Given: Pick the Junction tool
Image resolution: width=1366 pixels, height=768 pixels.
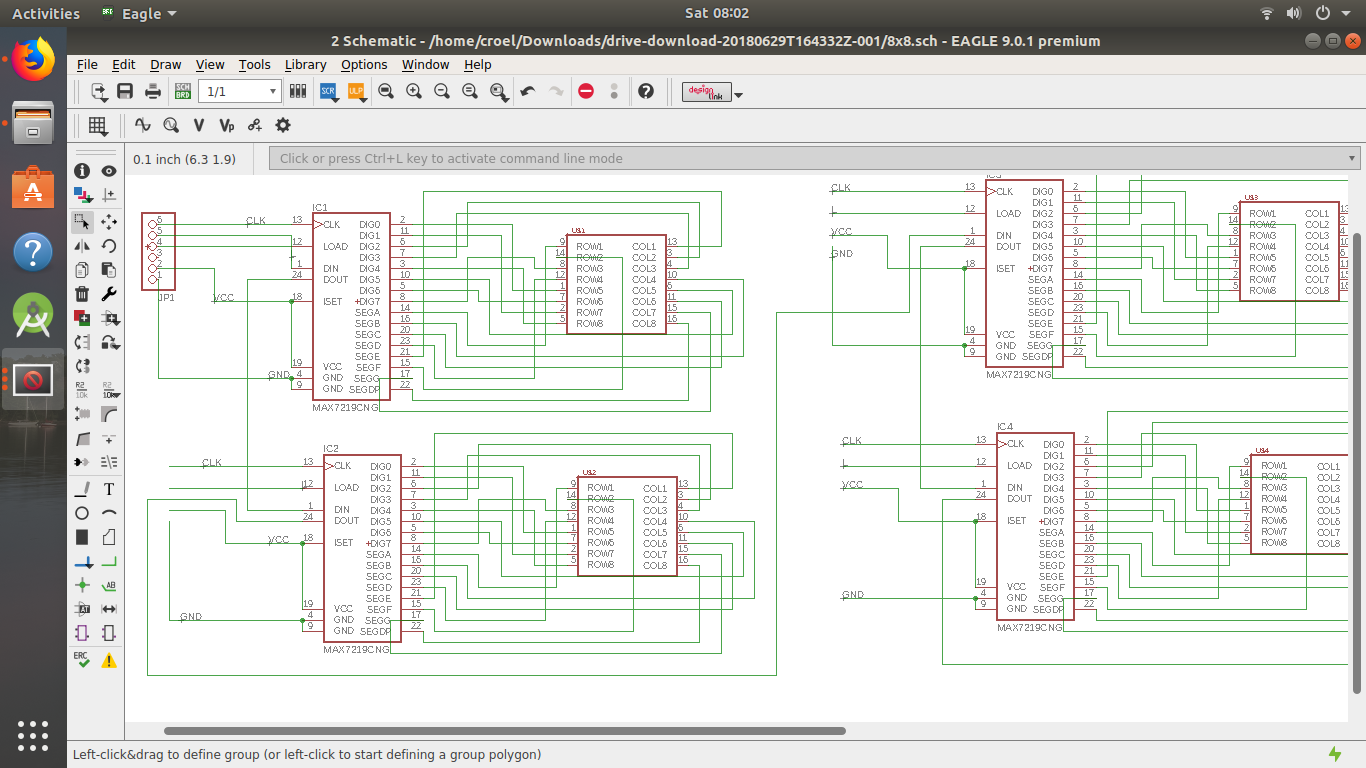Looking at the screenshot, I should (x=82, y=585).
